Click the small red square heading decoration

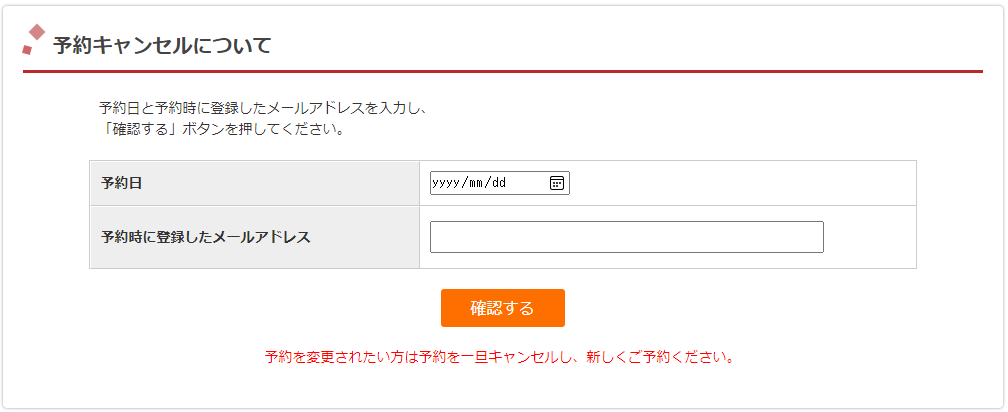click(27, 49)
